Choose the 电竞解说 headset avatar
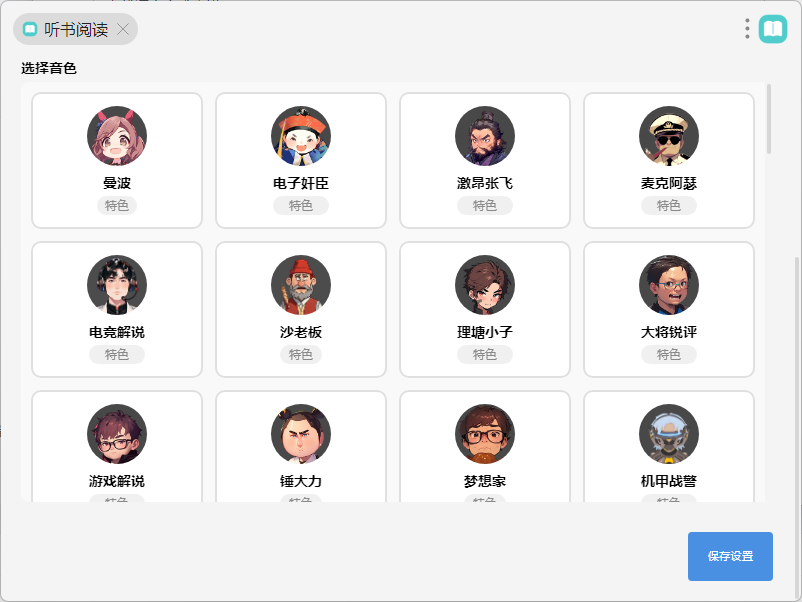This screenshot has height=602, width=802. [117, 285]
